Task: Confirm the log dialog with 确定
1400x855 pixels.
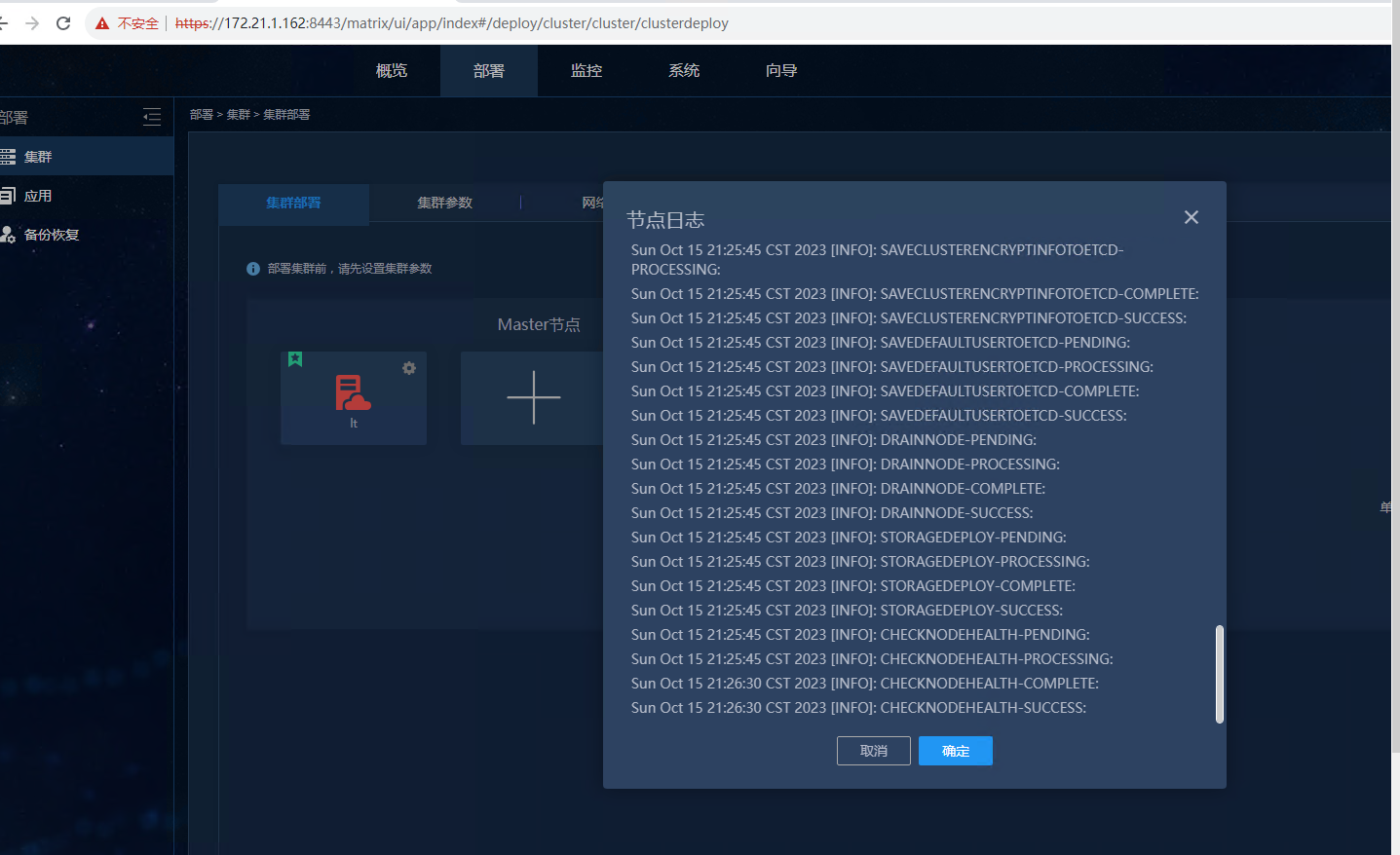Action: point(956,751)
